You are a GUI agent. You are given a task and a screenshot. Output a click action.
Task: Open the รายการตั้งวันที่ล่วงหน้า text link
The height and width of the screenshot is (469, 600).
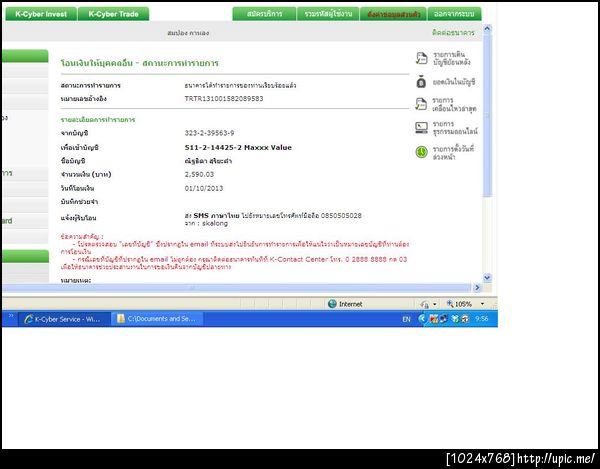click(x=453, y=153)
